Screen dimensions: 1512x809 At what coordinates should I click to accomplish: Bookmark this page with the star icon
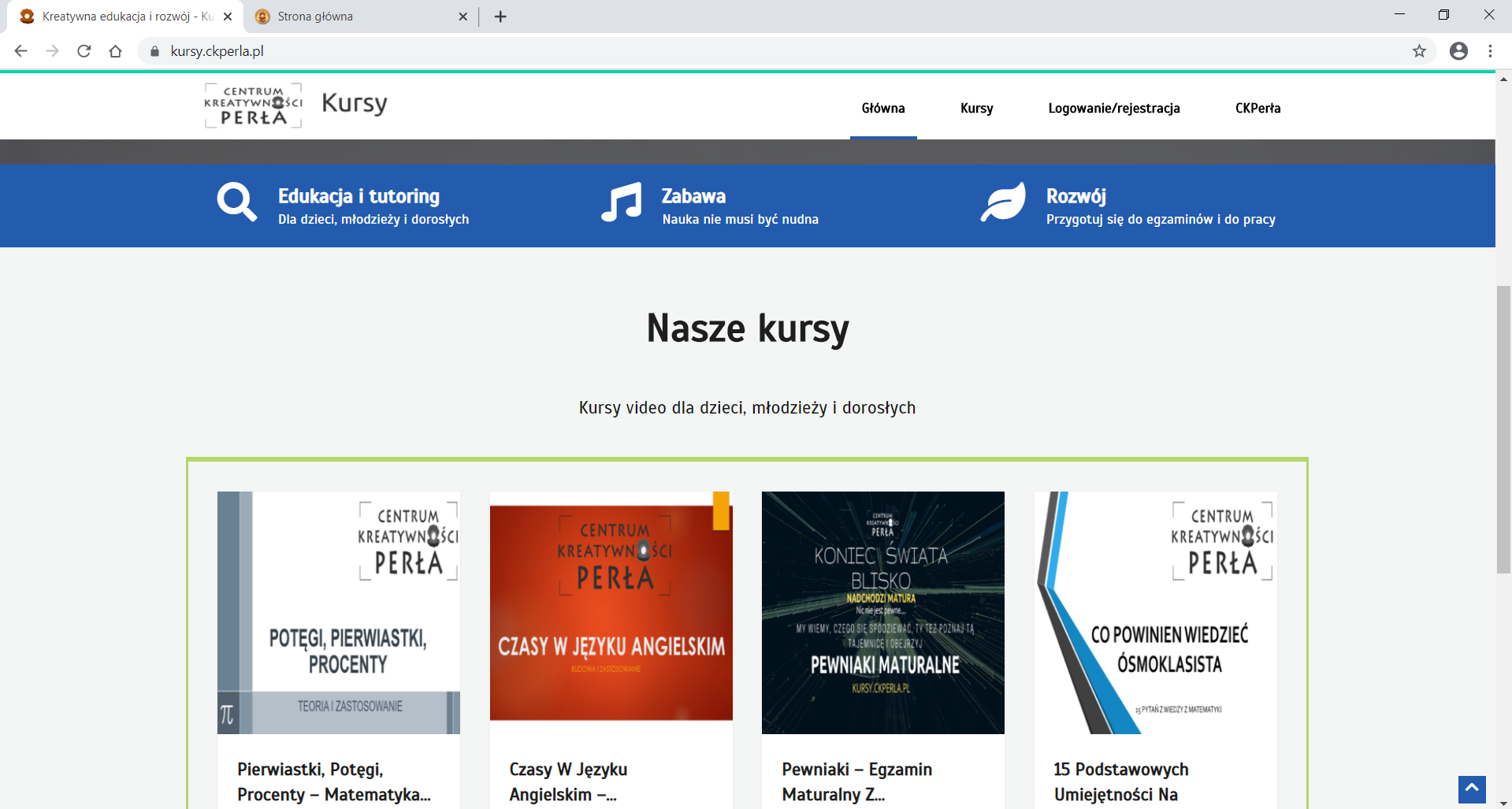[x=1419, y=51]
